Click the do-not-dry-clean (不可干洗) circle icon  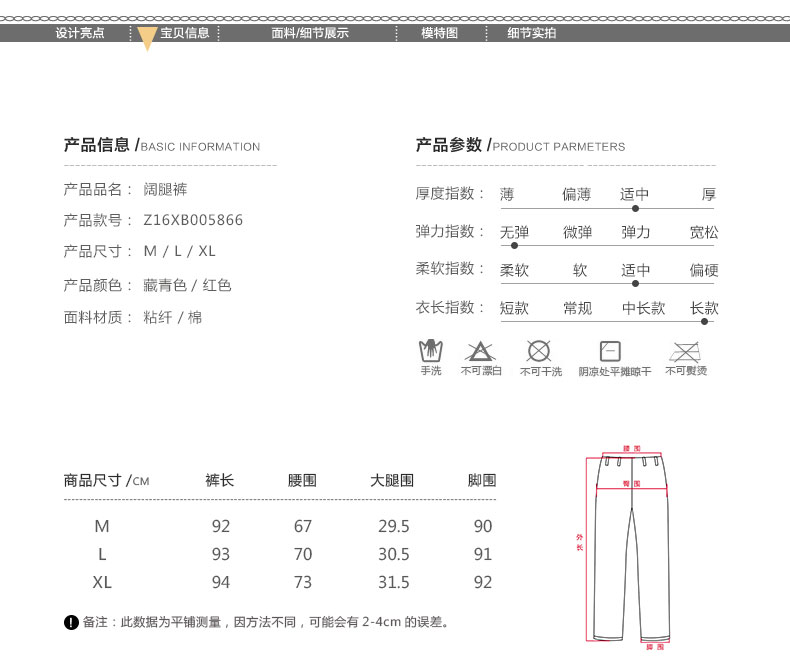click(x=539, y=351)
